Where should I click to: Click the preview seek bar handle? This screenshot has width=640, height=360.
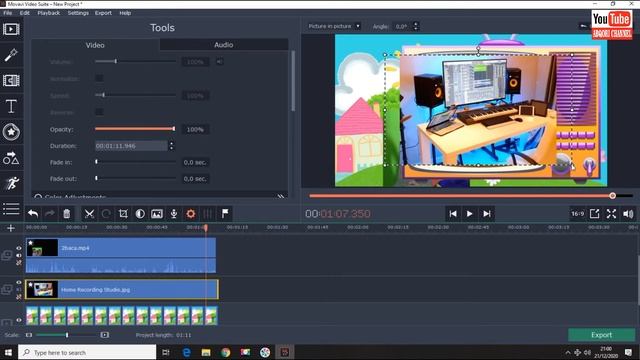[x=612, y=196]
